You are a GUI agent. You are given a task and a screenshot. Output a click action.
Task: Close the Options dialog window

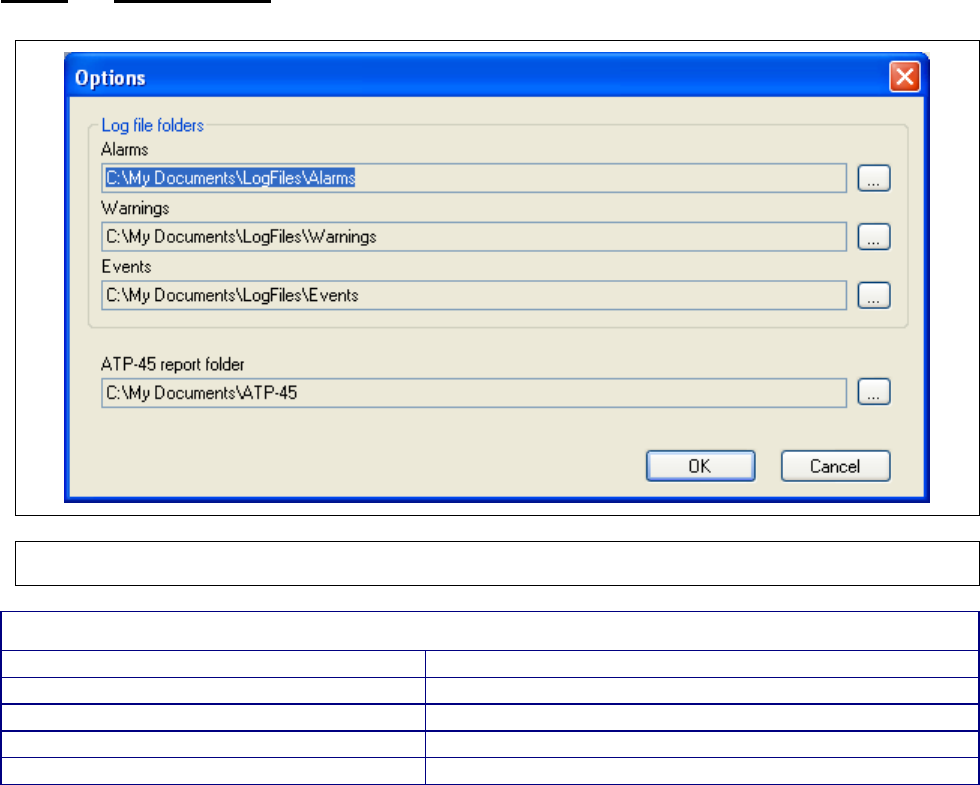[x=904, y=77]
